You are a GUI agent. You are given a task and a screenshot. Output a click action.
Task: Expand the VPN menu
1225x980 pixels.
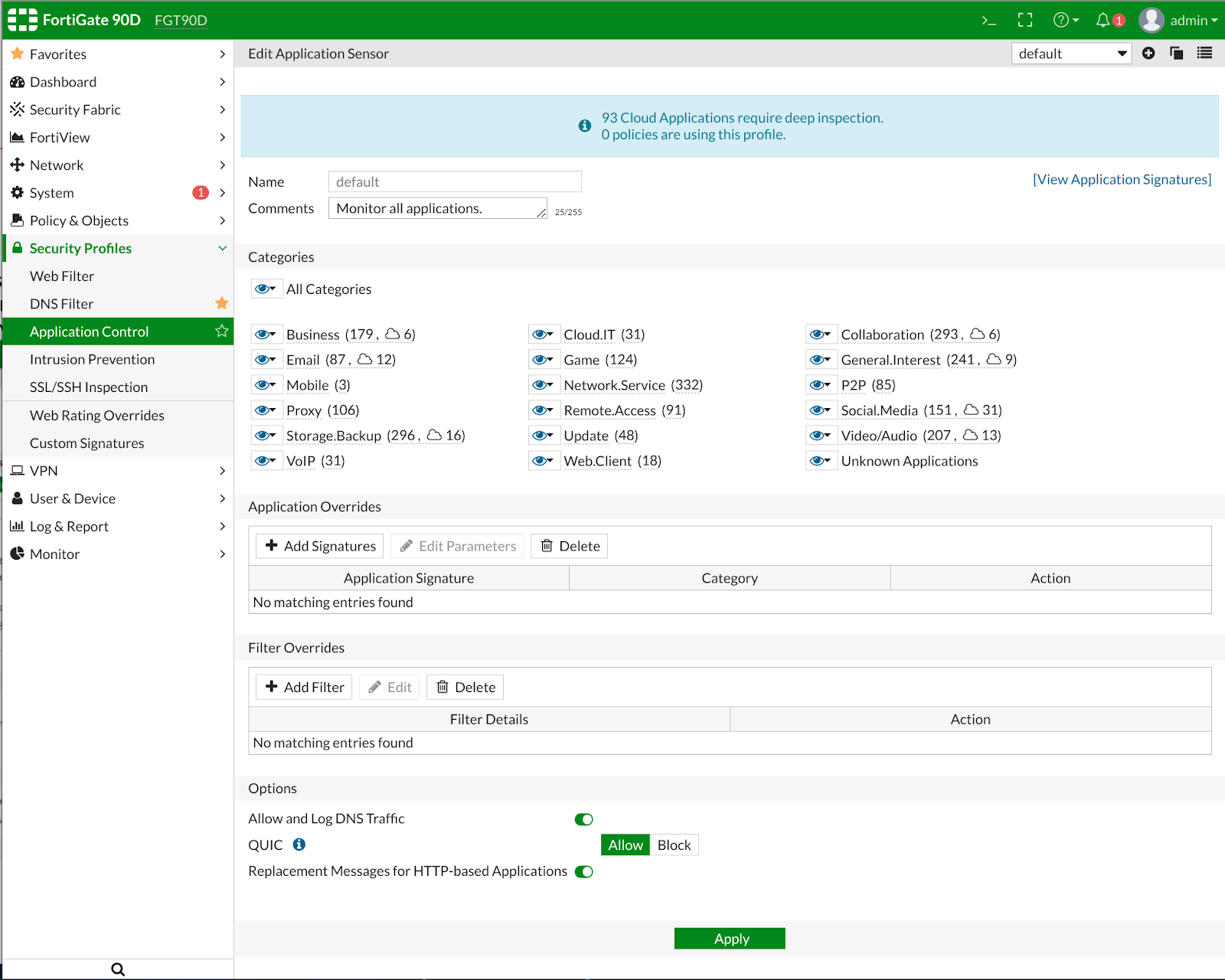(x=118, y=470)
